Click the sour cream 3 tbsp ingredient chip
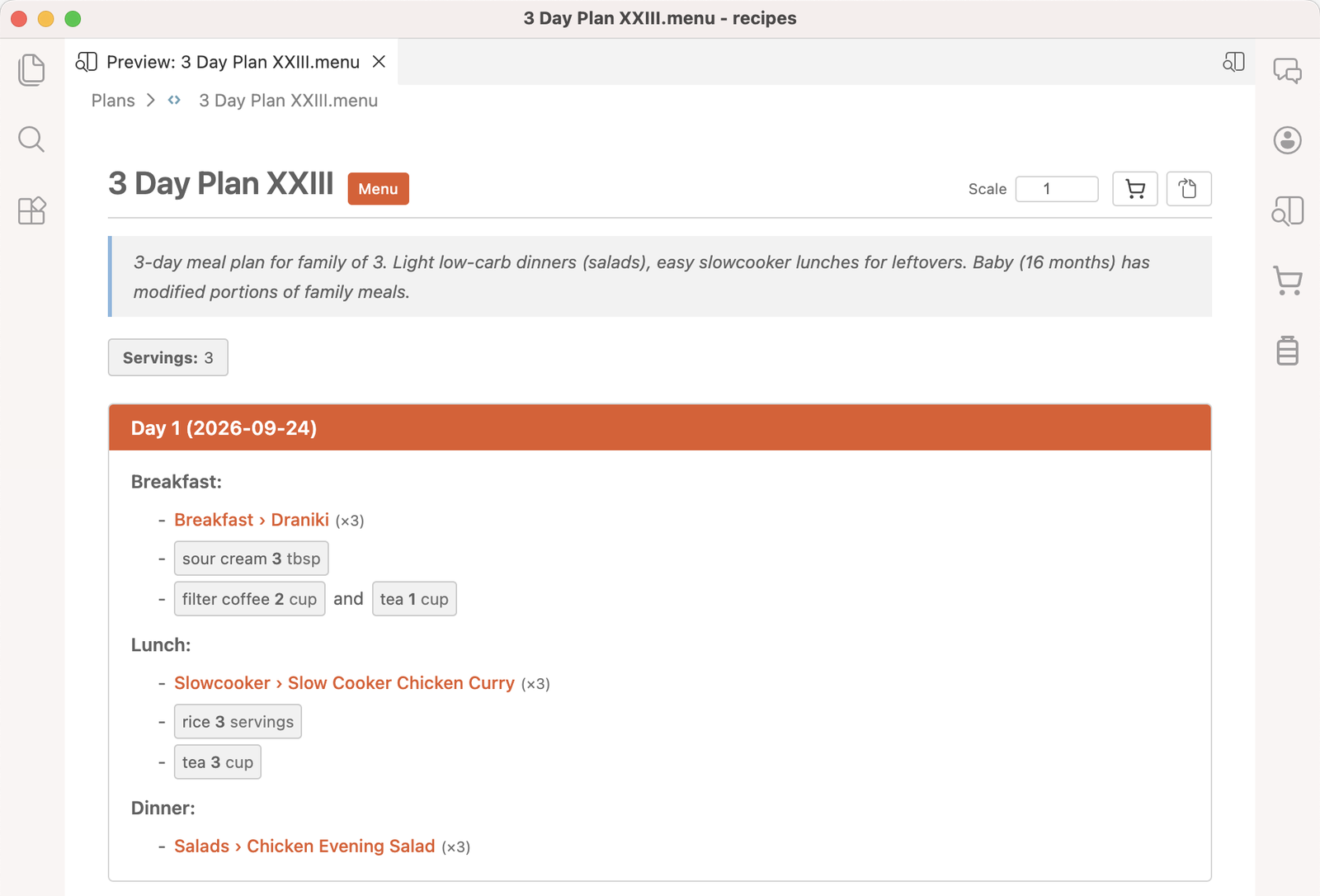 [x=252, y=559]
